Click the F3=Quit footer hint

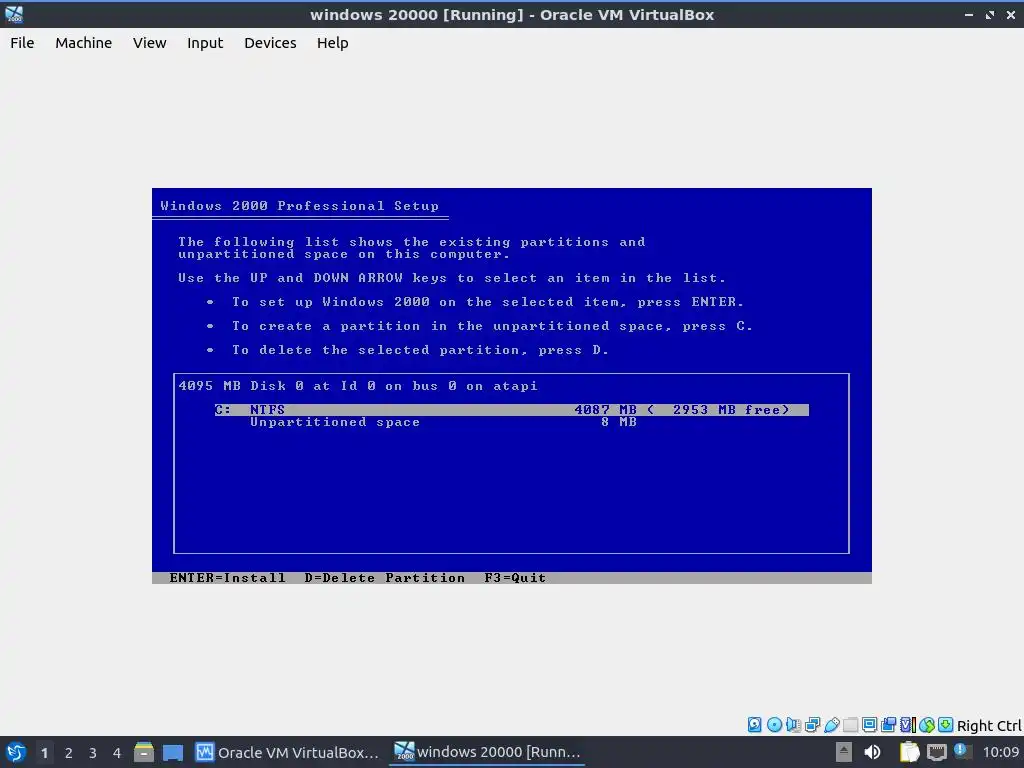click(515, 578)
